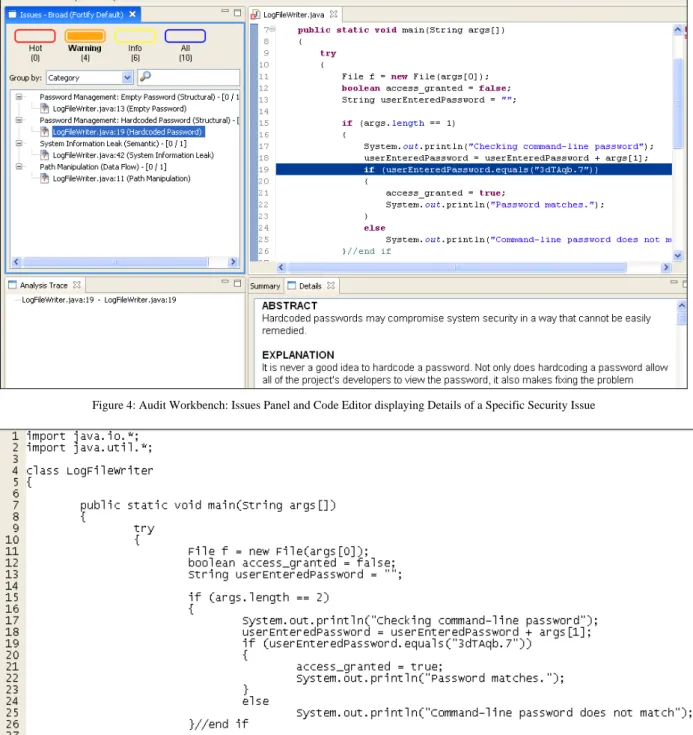Select LogFileWriter.java:42 (System Information Leak) issue
This screenshot has width=693, height=735.
[133, 155]
